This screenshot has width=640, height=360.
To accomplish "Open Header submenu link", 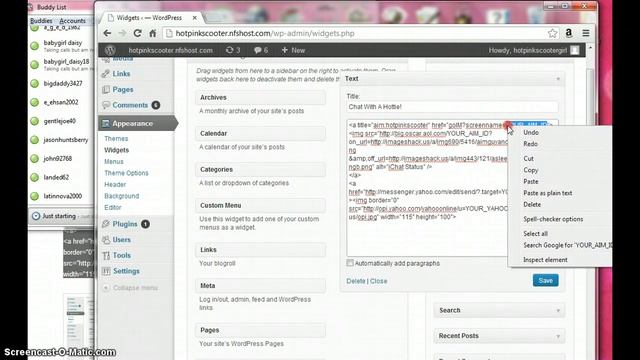I will tap(115, 184).
